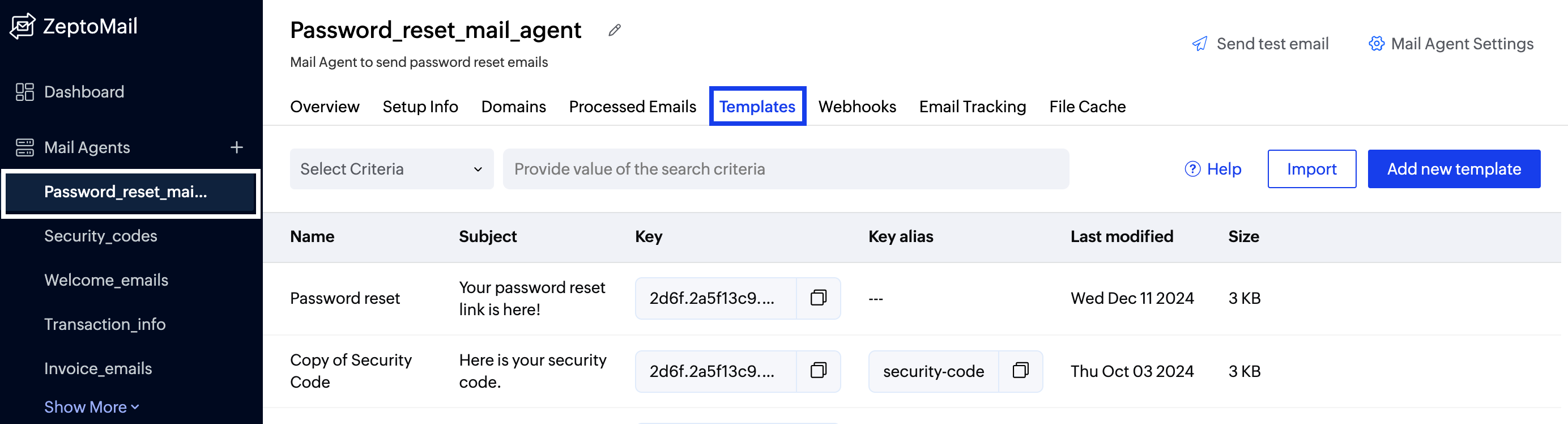The width and height of the screenshot is (1568, 424).
Task: Open the Invoice_emails mail agent
Action: pos(98,368)
